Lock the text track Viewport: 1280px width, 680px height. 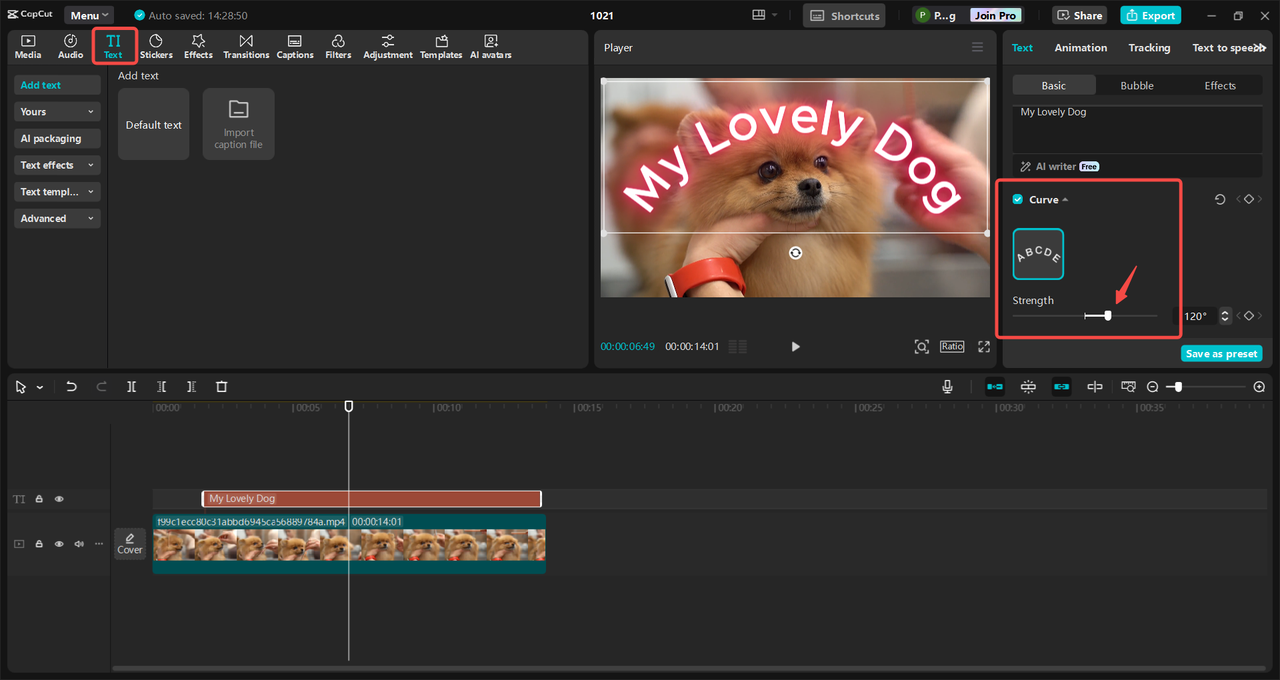point(39,499)
